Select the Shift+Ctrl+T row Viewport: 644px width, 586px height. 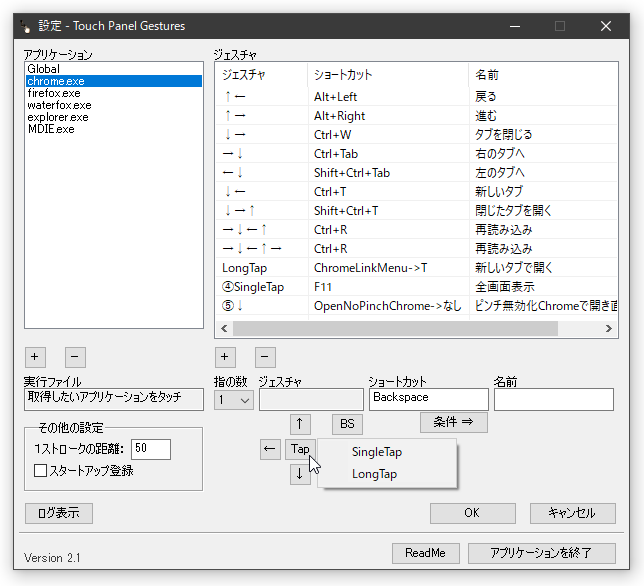[x=416, y=211]
